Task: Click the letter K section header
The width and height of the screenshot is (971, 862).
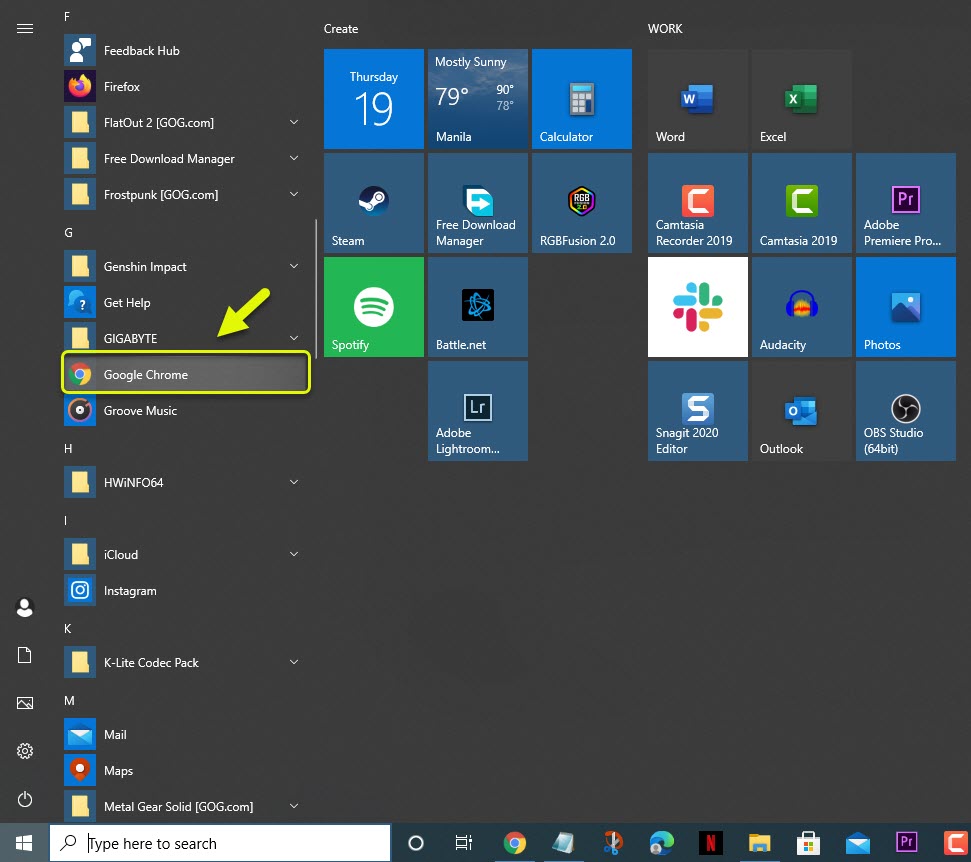Action: [x=68, y=629]
